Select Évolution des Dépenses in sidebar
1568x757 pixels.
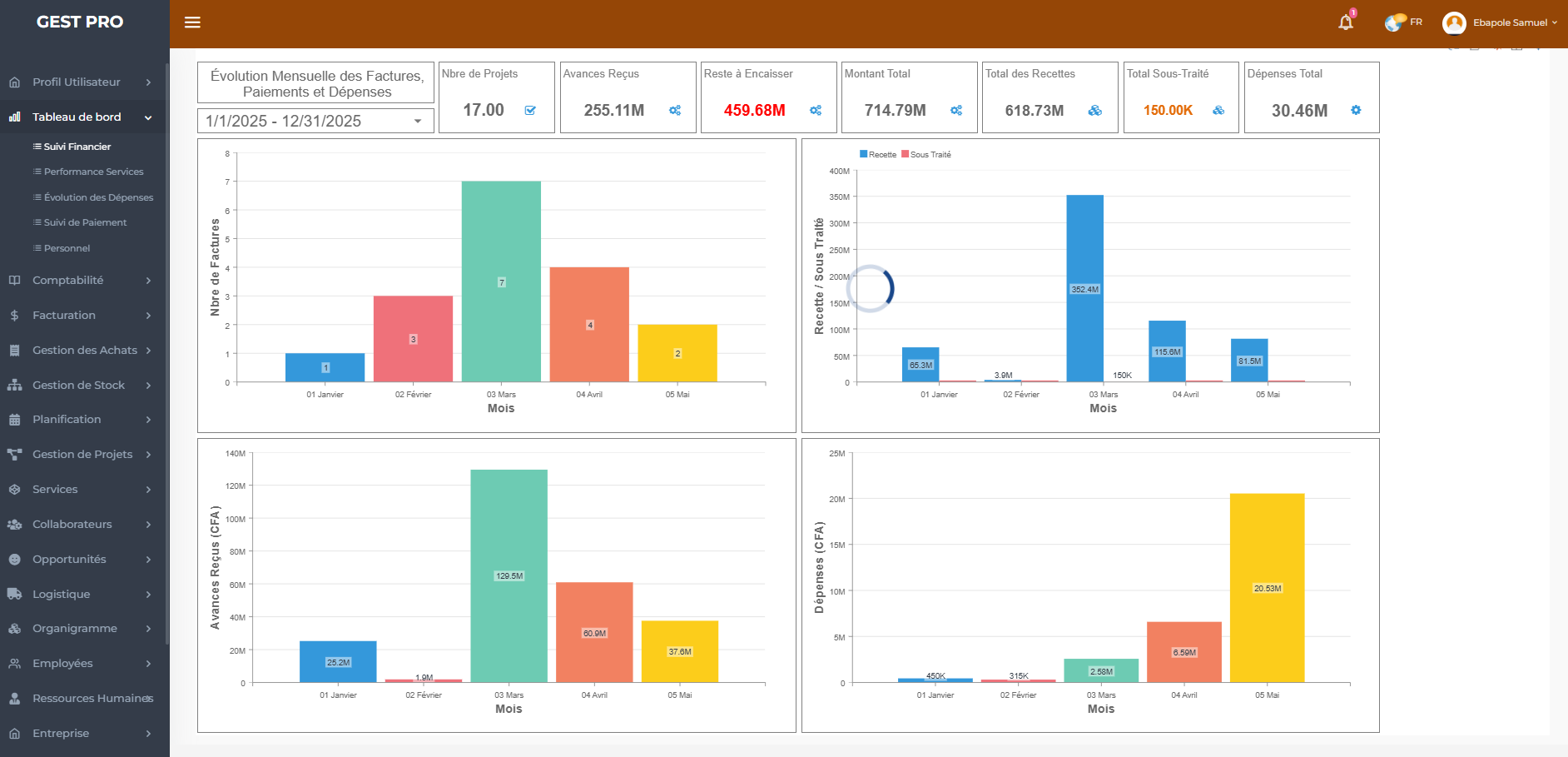point(98,197)
